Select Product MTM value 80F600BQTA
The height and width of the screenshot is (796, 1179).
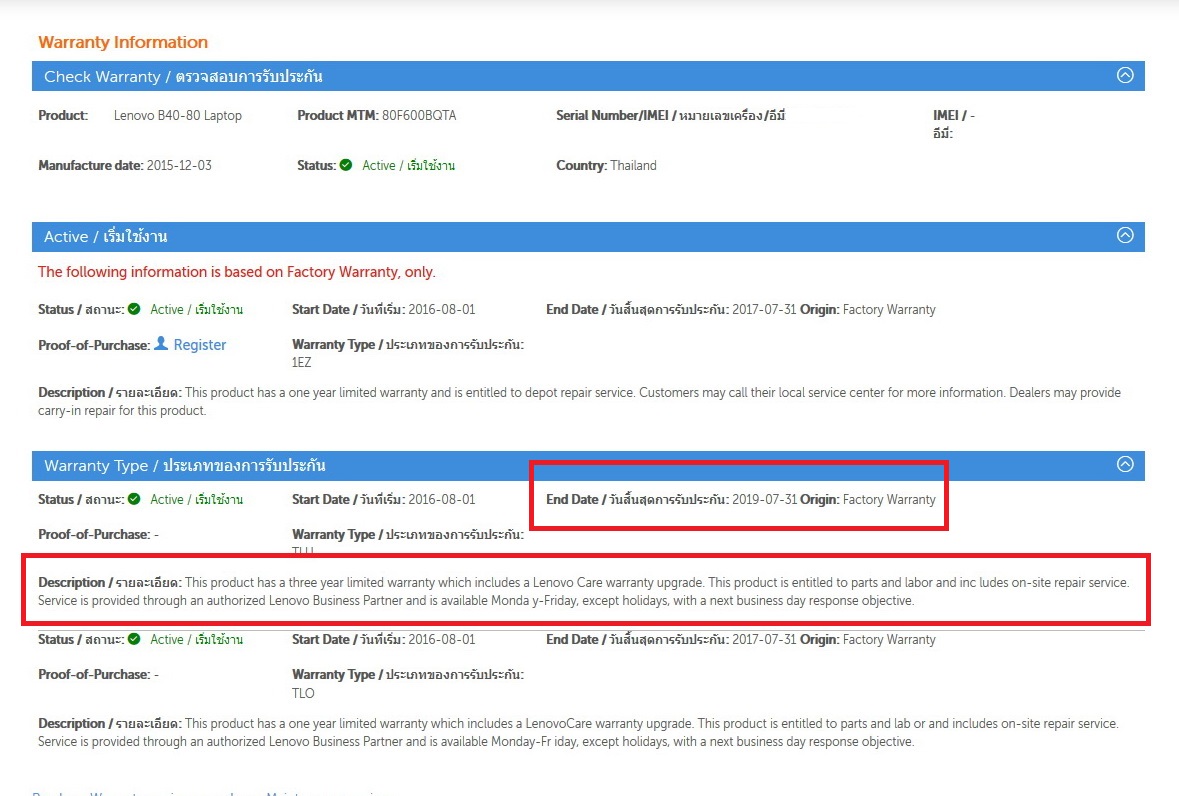point(419,116)
